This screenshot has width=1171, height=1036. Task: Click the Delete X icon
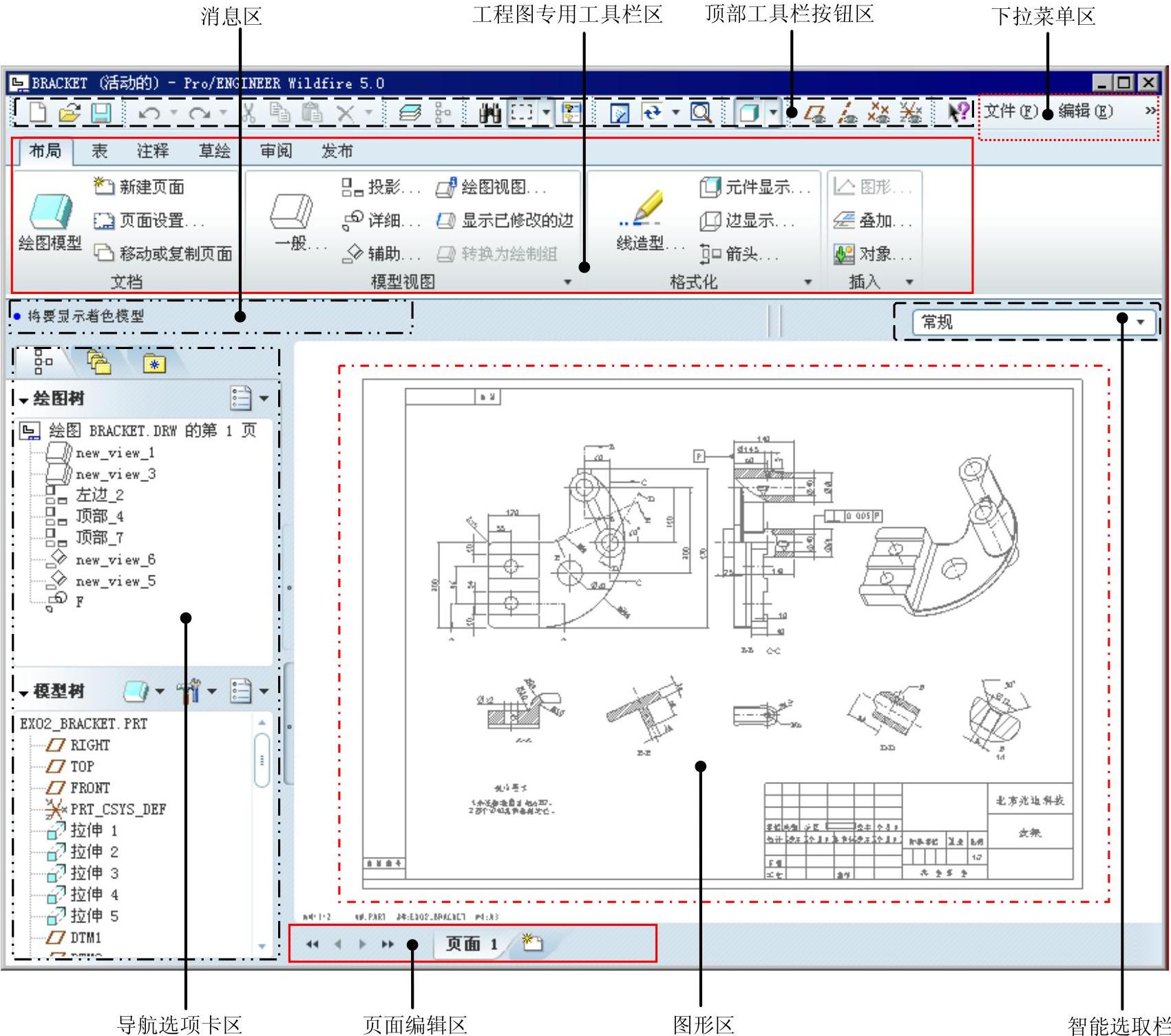click(346, 112)
